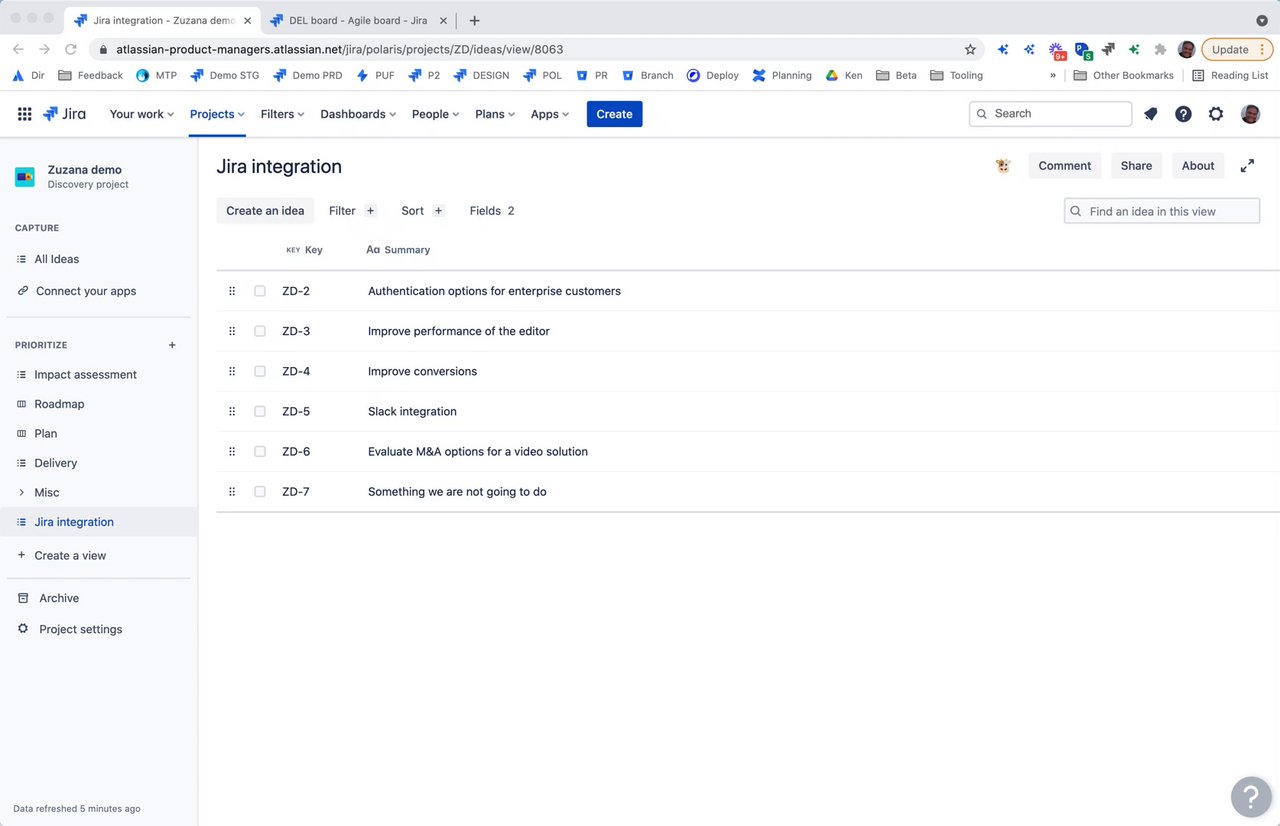Screen dimensions: 1280x826
Task: Open the Improve conversions idea summary
Action: pos(422,371)
